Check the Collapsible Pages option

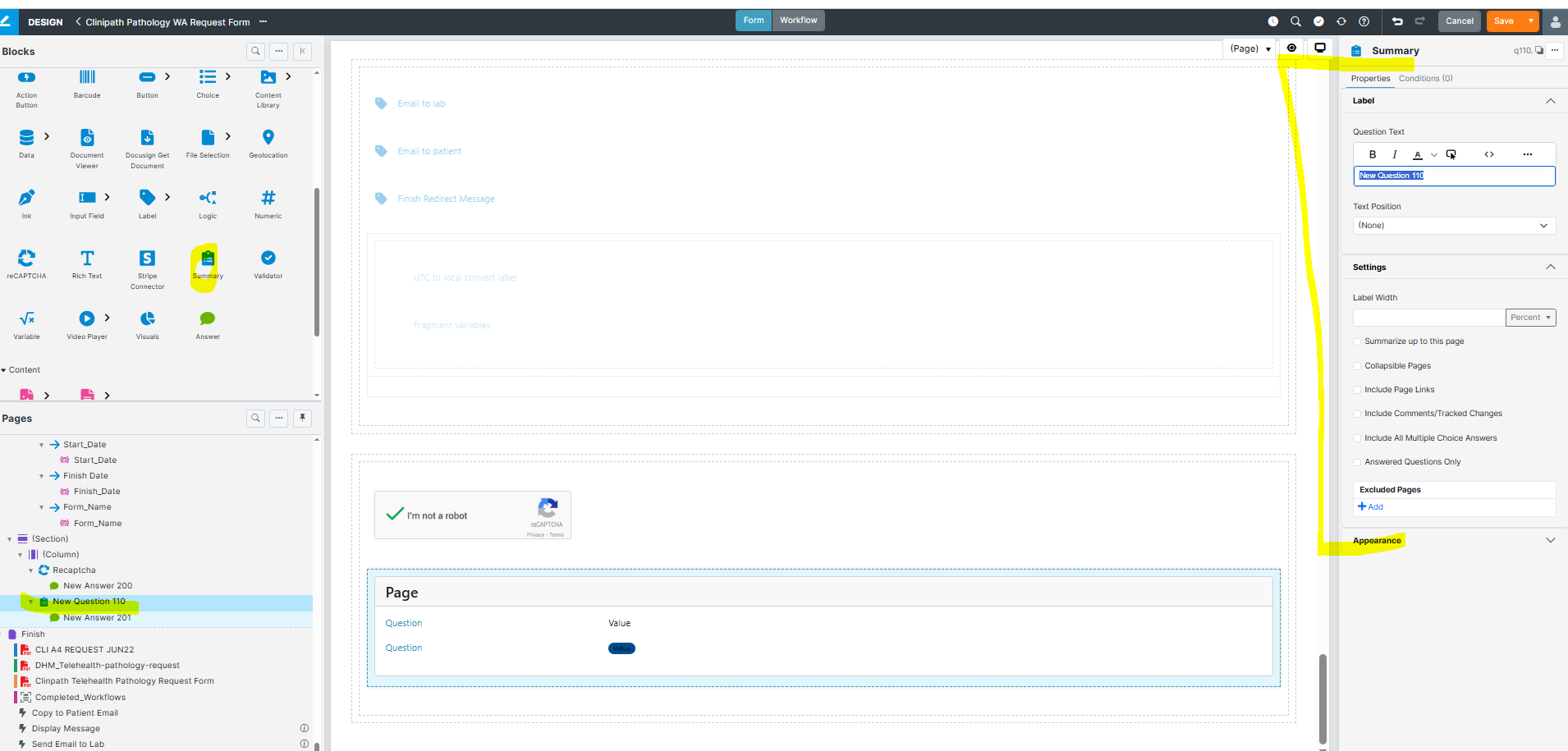1357,366
